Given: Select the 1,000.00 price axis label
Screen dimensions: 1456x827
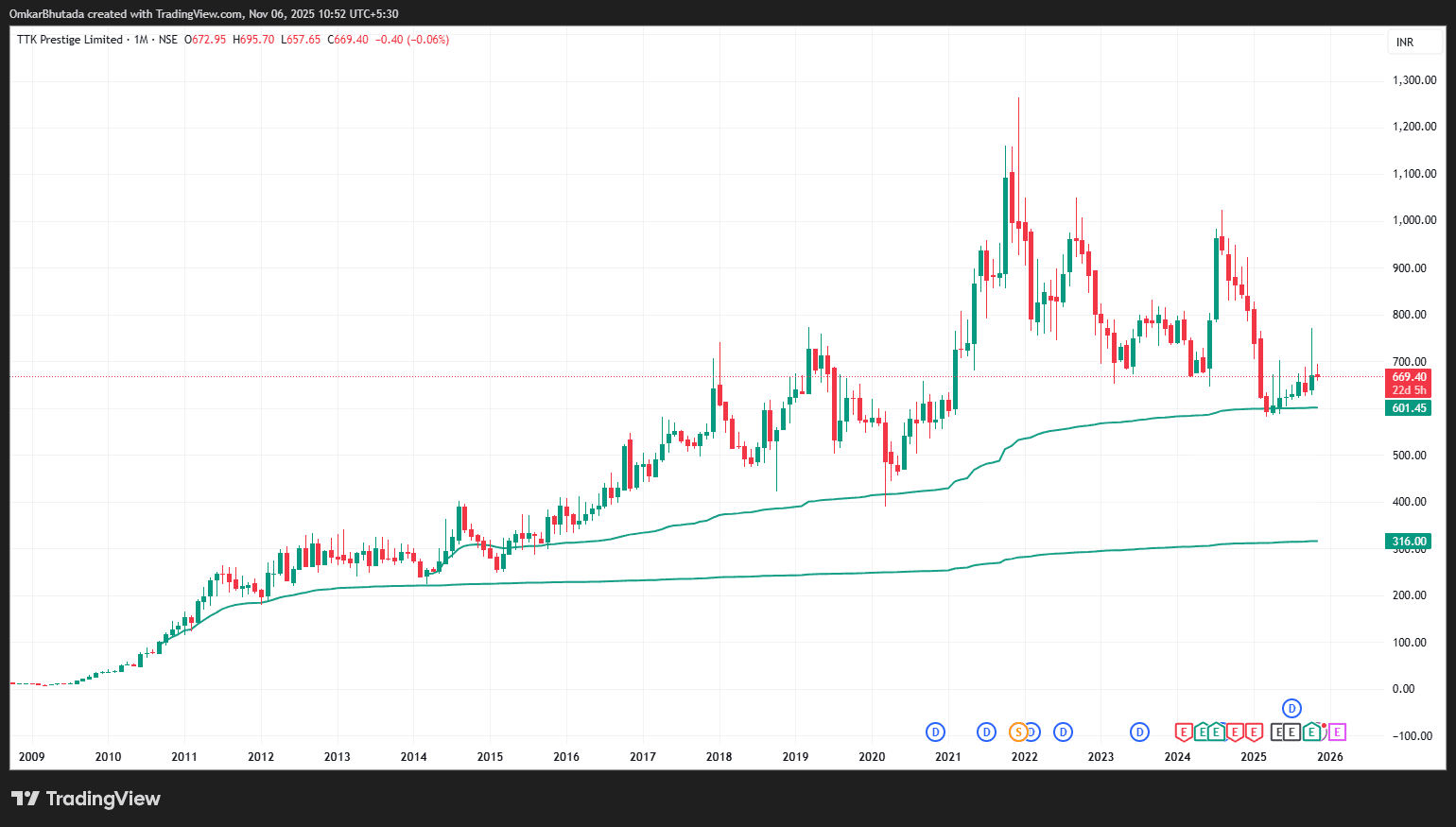Looking at the screenshot, I should [1414, 220].
